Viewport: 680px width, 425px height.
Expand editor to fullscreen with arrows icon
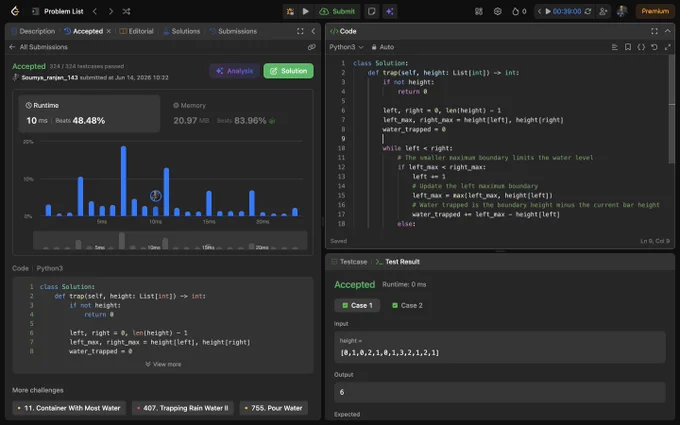coord(667,47)
